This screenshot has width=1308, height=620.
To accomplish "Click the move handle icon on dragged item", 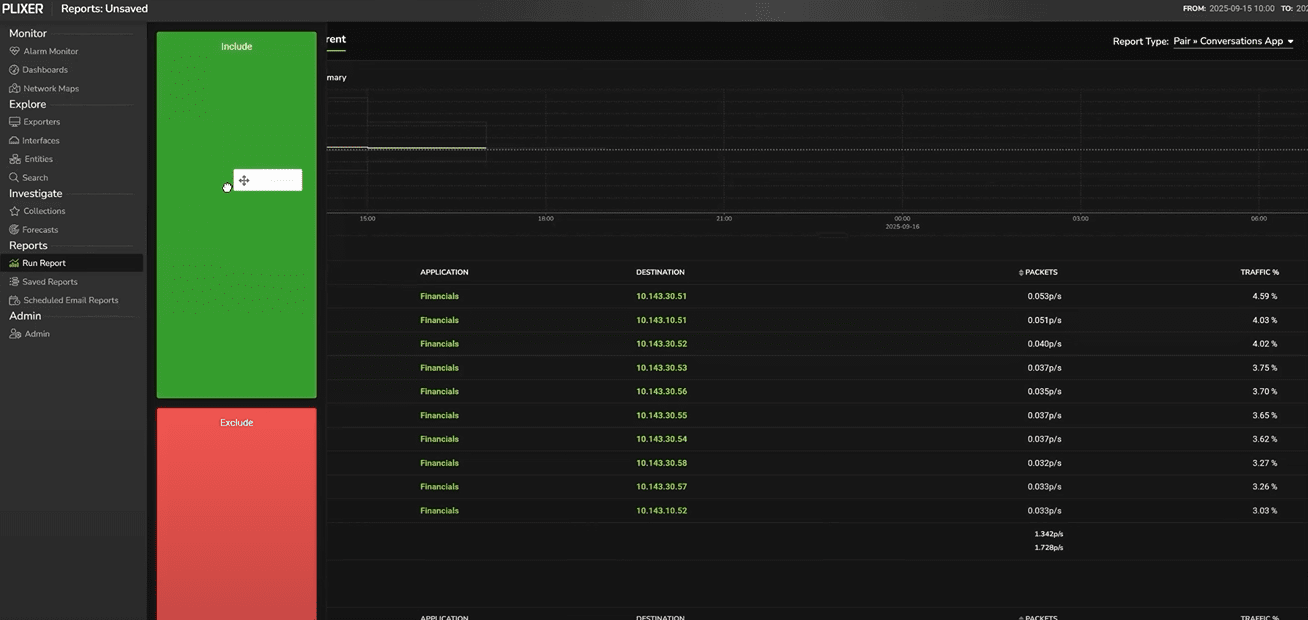I will (244, 181).
